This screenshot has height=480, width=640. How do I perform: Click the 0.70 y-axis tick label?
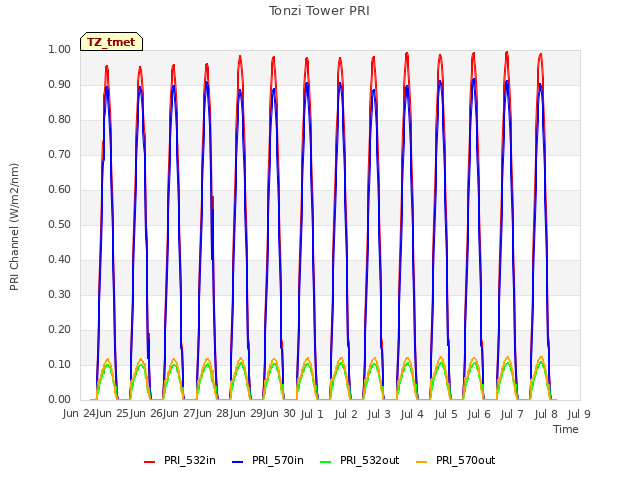tap(59, 155)
